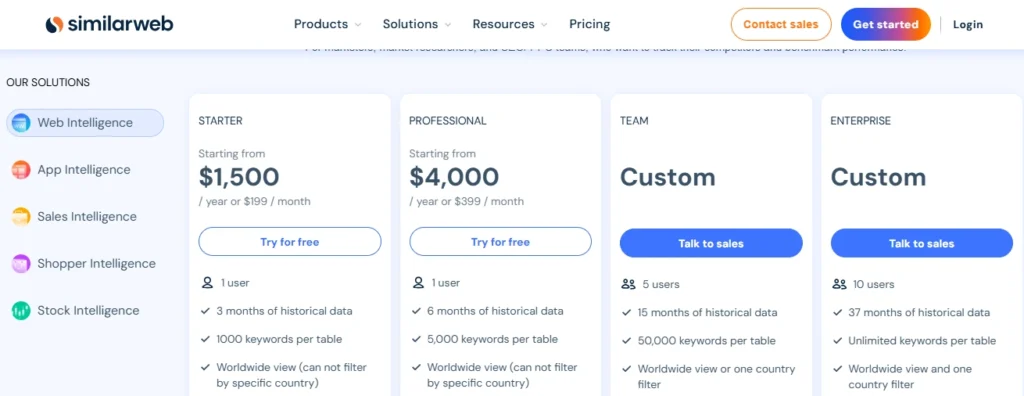The image size is (1024, 396).
Task: Select the Shopper Intelligence icon
Action: tap(21, 264)
